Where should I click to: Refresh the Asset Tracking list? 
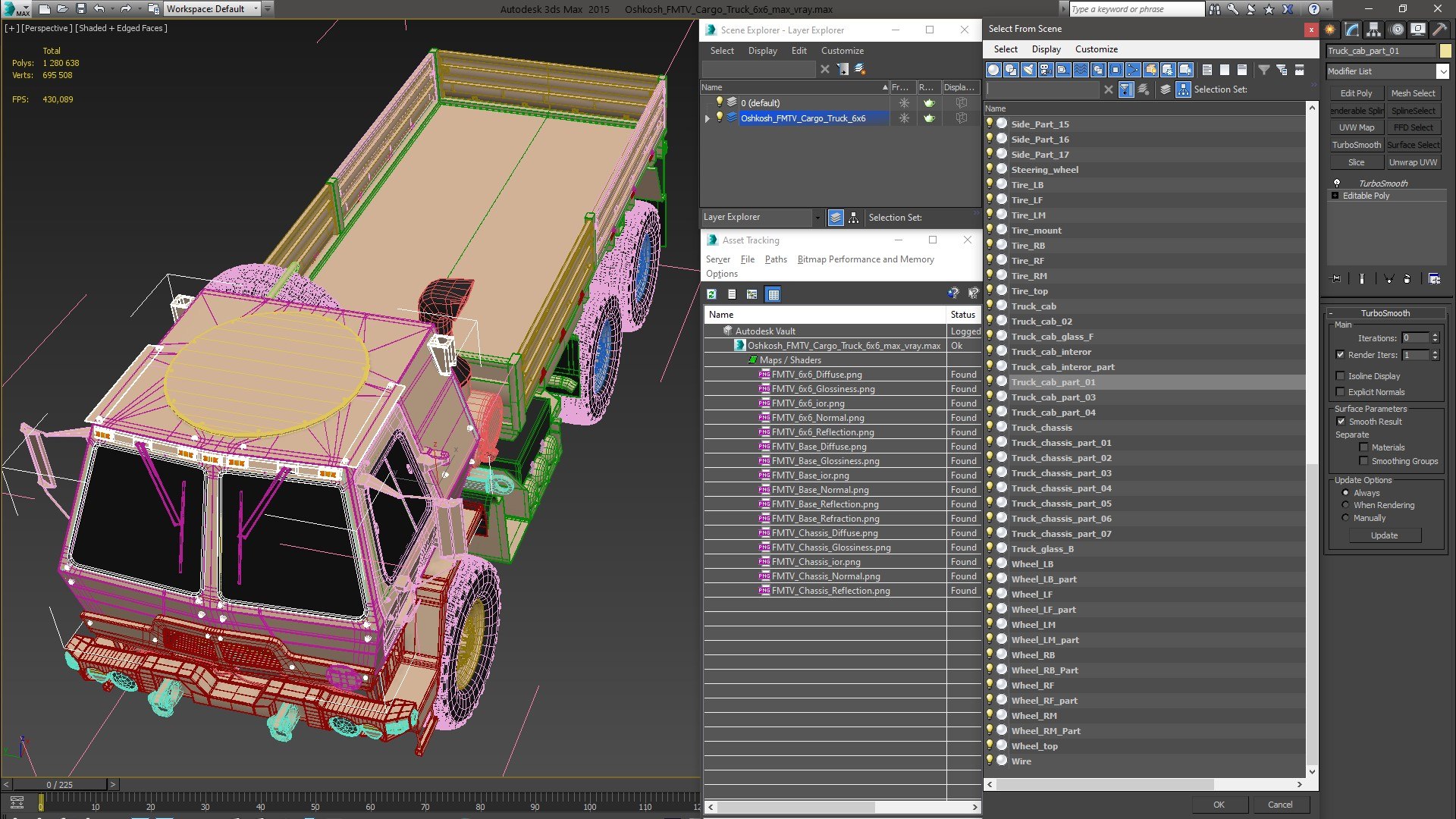711,294
